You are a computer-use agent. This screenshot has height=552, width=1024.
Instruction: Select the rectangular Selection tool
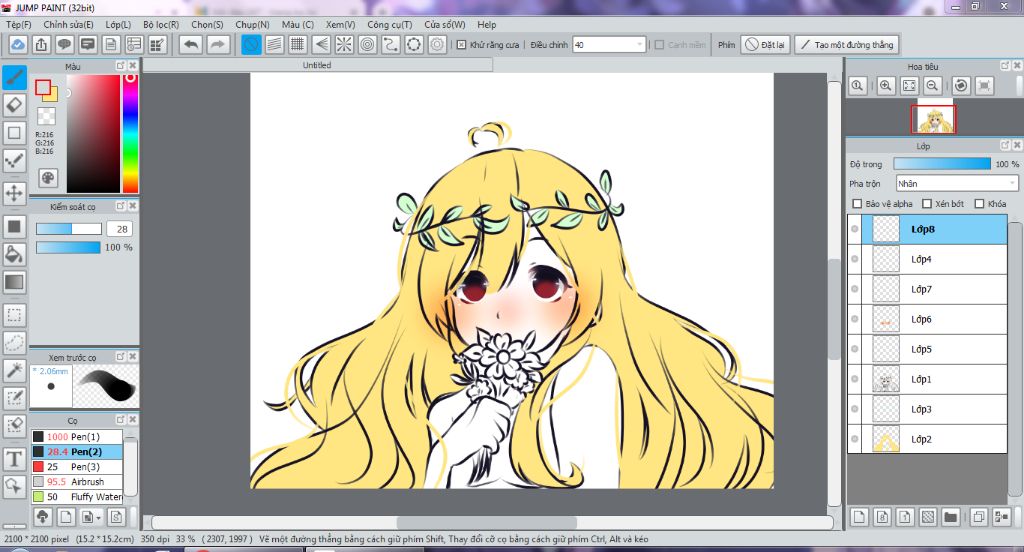point(14,315)
